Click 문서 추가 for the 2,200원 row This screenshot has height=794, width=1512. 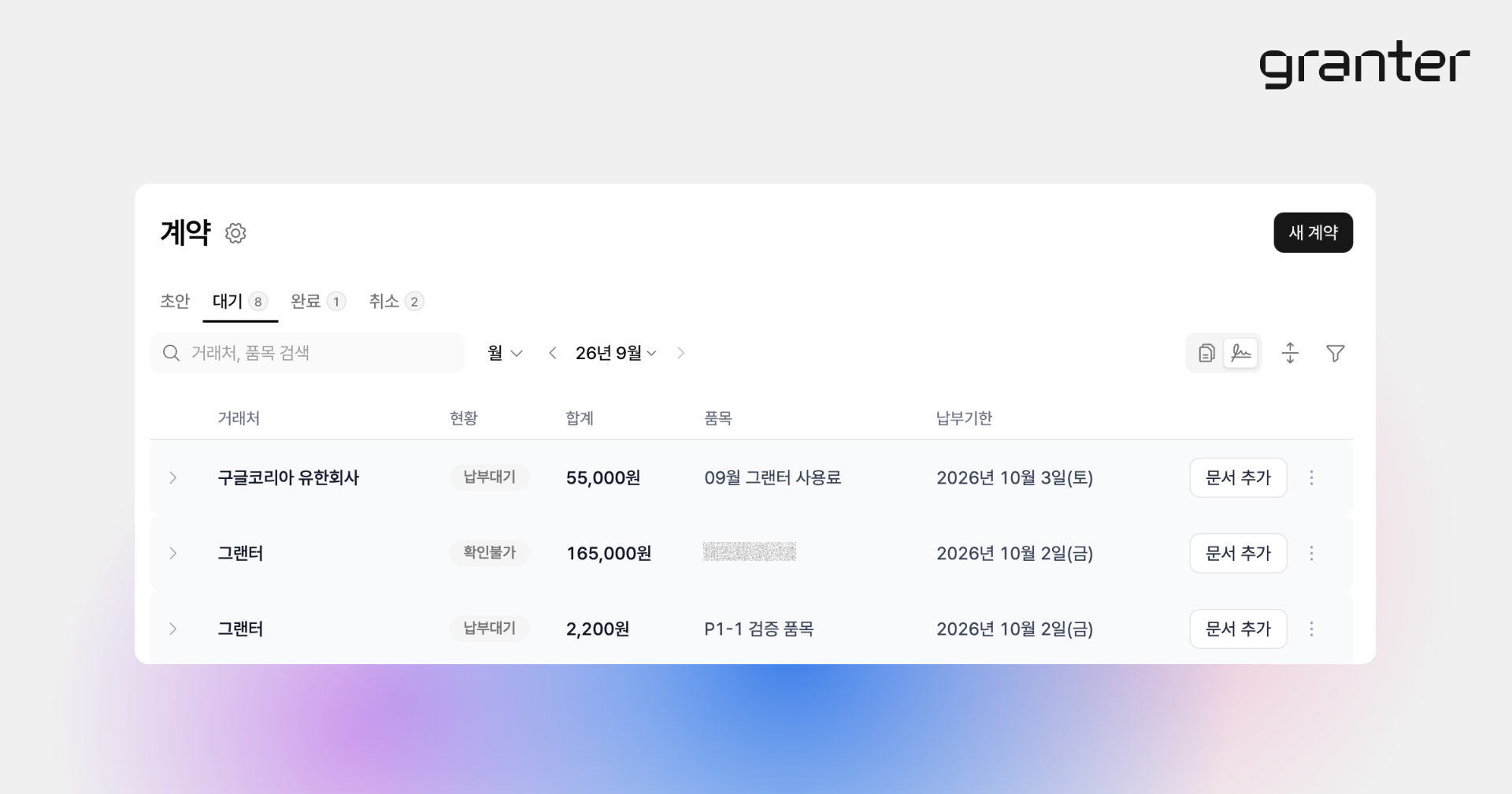point(1238,629)
